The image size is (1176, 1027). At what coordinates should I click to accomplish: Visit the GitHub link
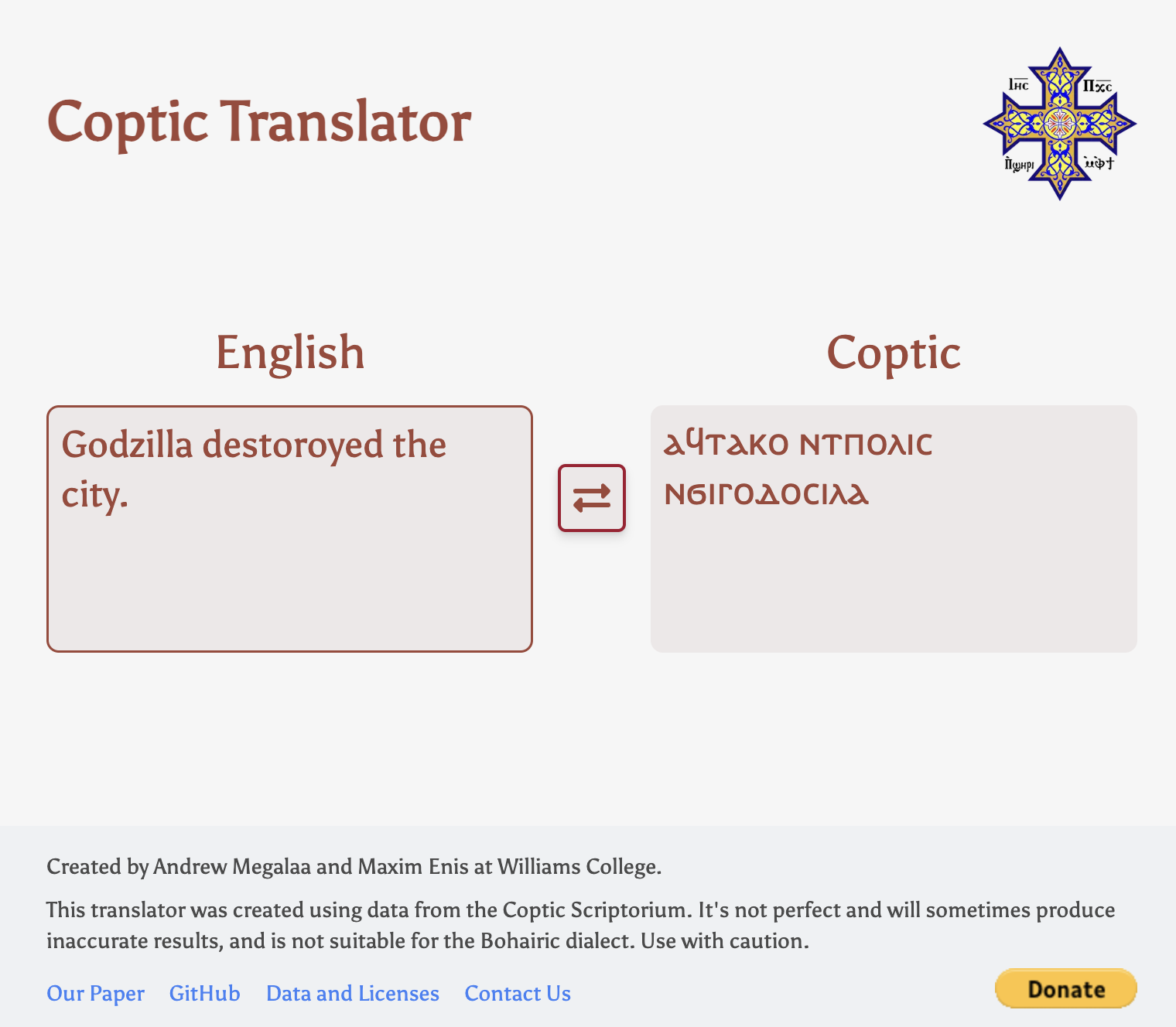pyautogui.click(x=205, y=993)
